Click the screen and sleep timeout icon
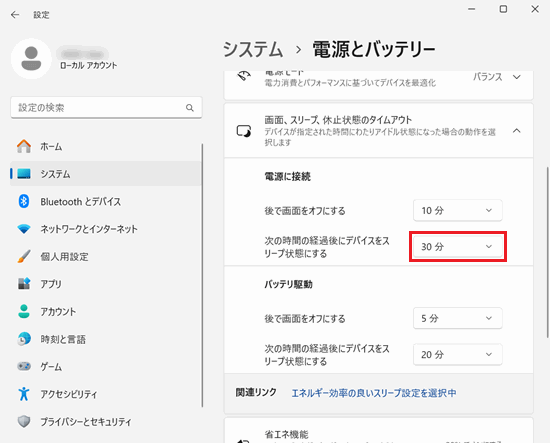The image size is (550, 443). (x=244, y=131)
